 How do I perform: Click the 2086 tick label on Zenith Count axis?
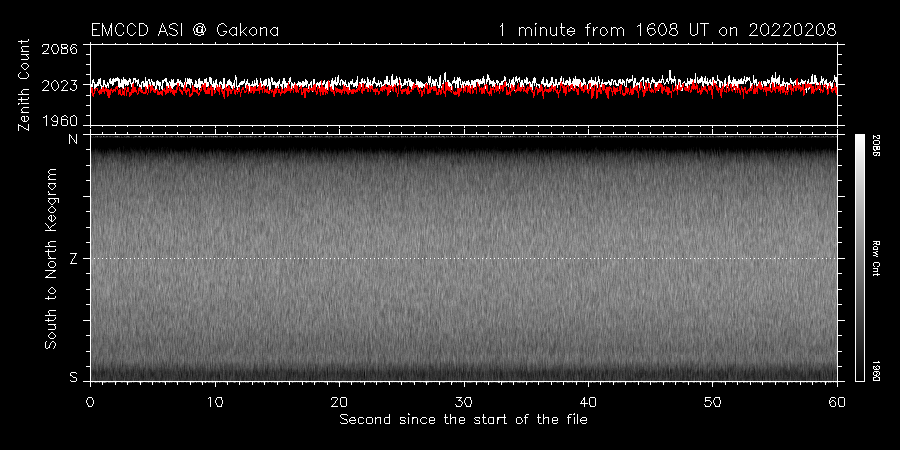coord(60,49)
